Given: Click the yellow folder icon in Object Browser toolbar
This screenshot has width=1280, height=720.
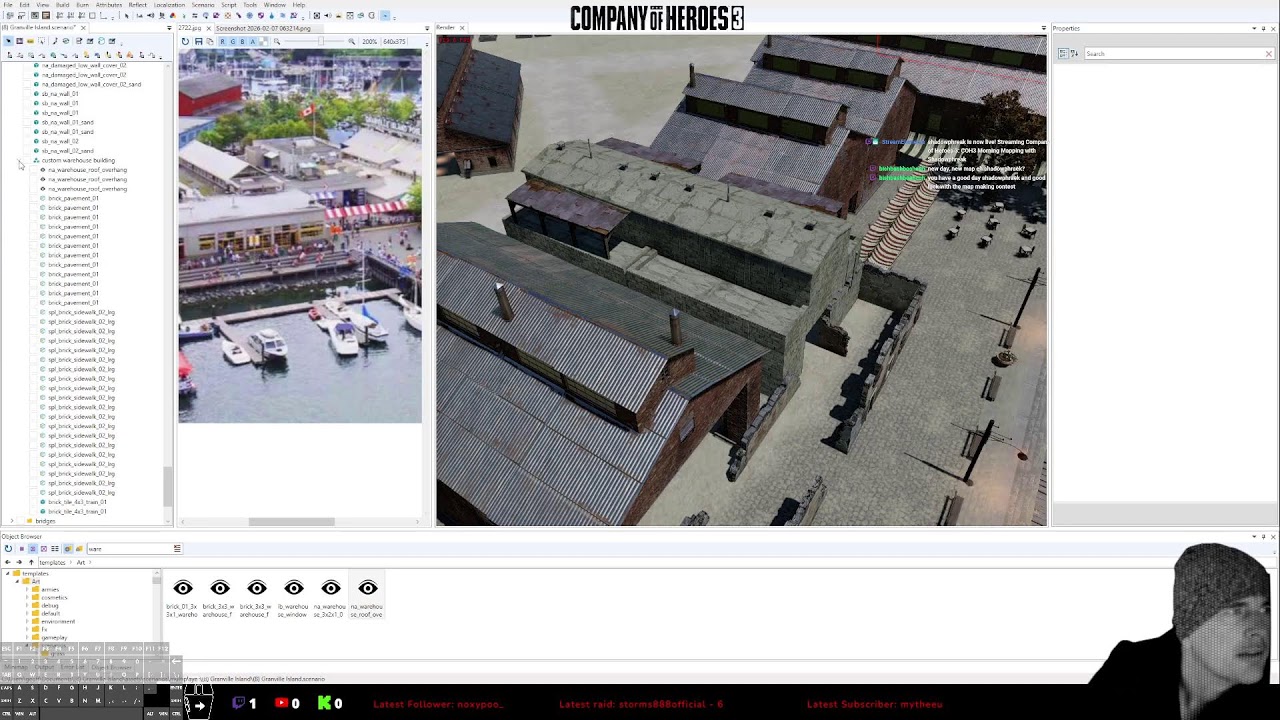Looking at the screenshot, I should (79, 549).
